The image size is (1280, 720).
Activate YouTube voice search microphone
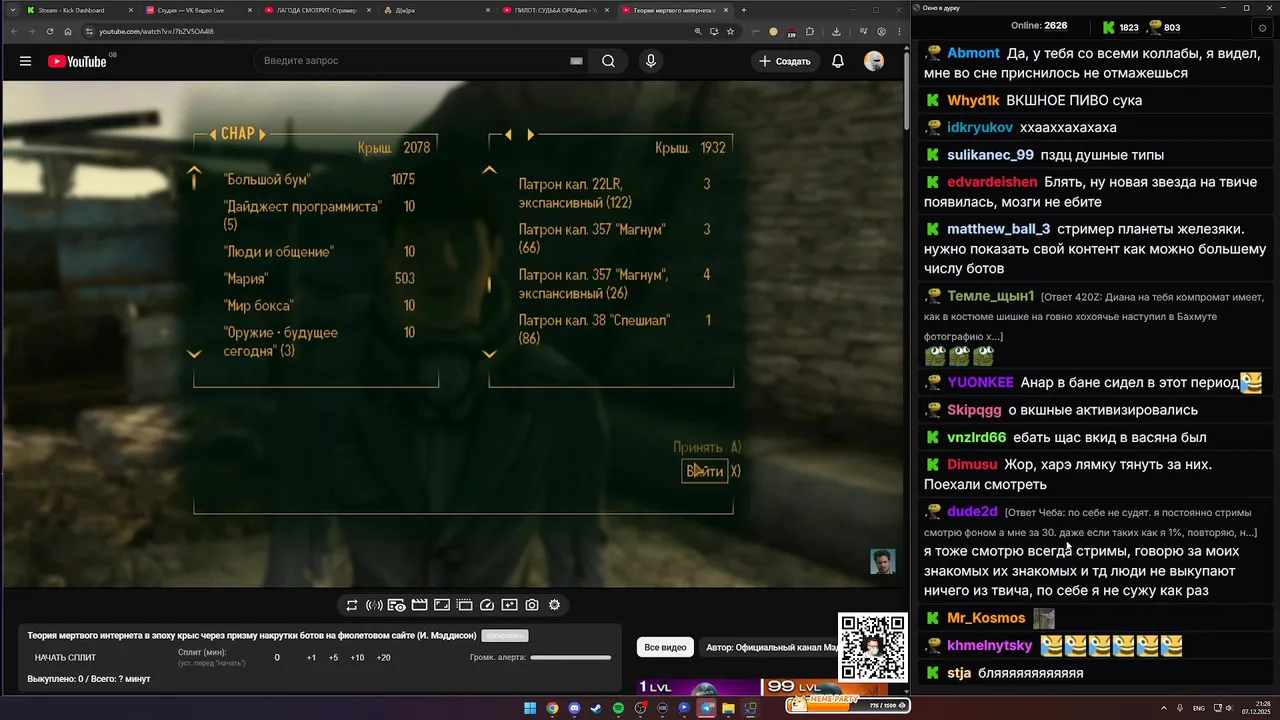(651, 61)
